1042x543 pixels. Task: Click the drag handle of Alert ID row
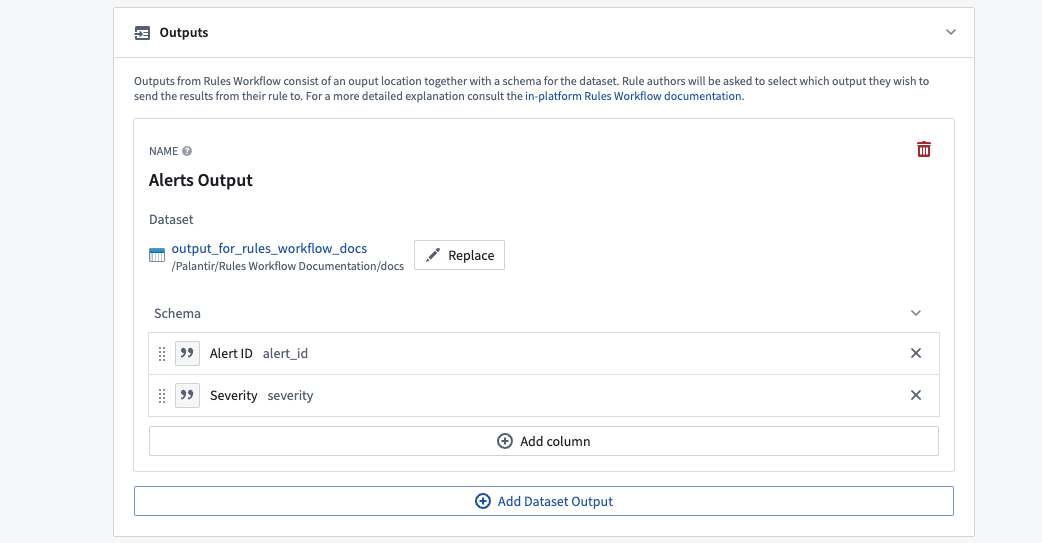pos(162,354)
